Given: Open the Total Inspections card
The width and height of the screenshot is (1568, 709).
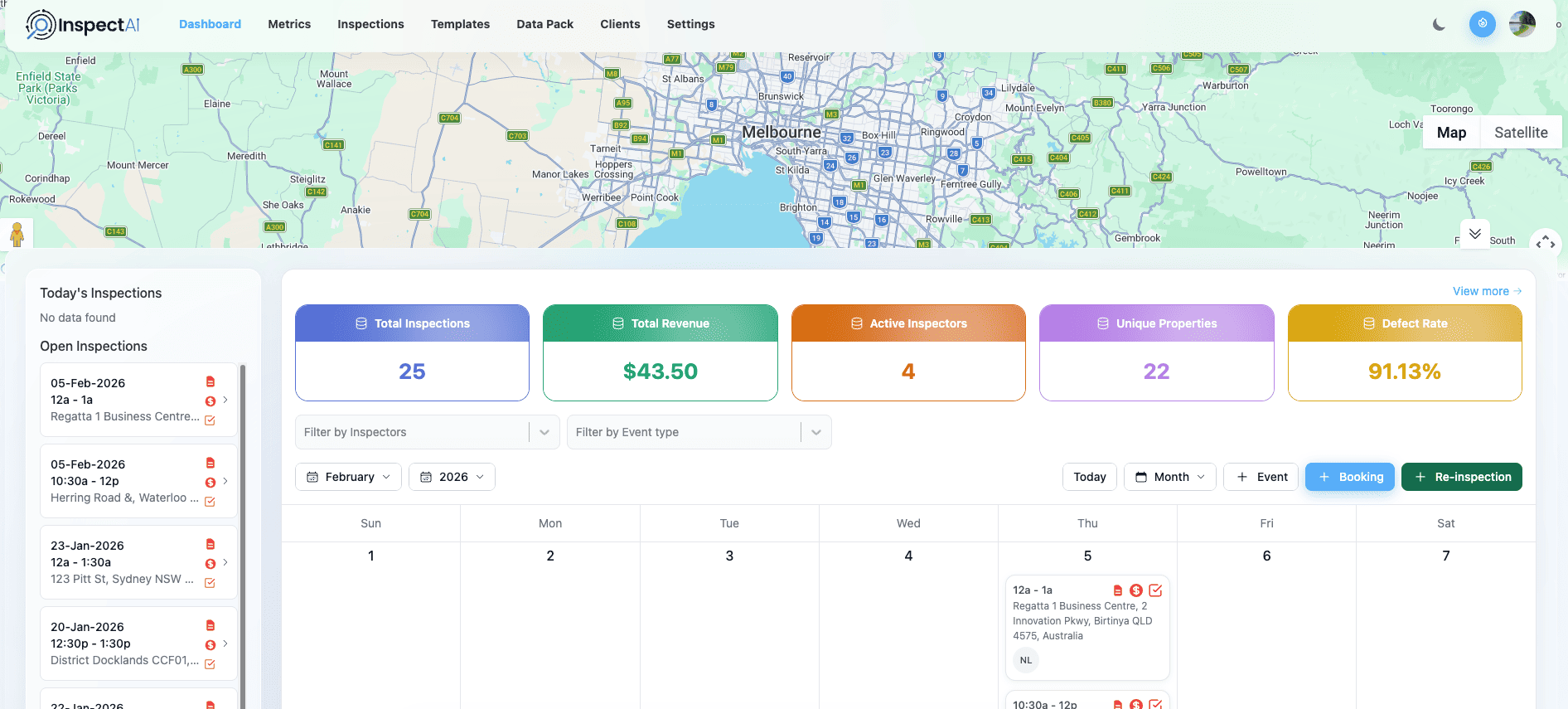Looking at the screenshot, I should pos(412,352).
